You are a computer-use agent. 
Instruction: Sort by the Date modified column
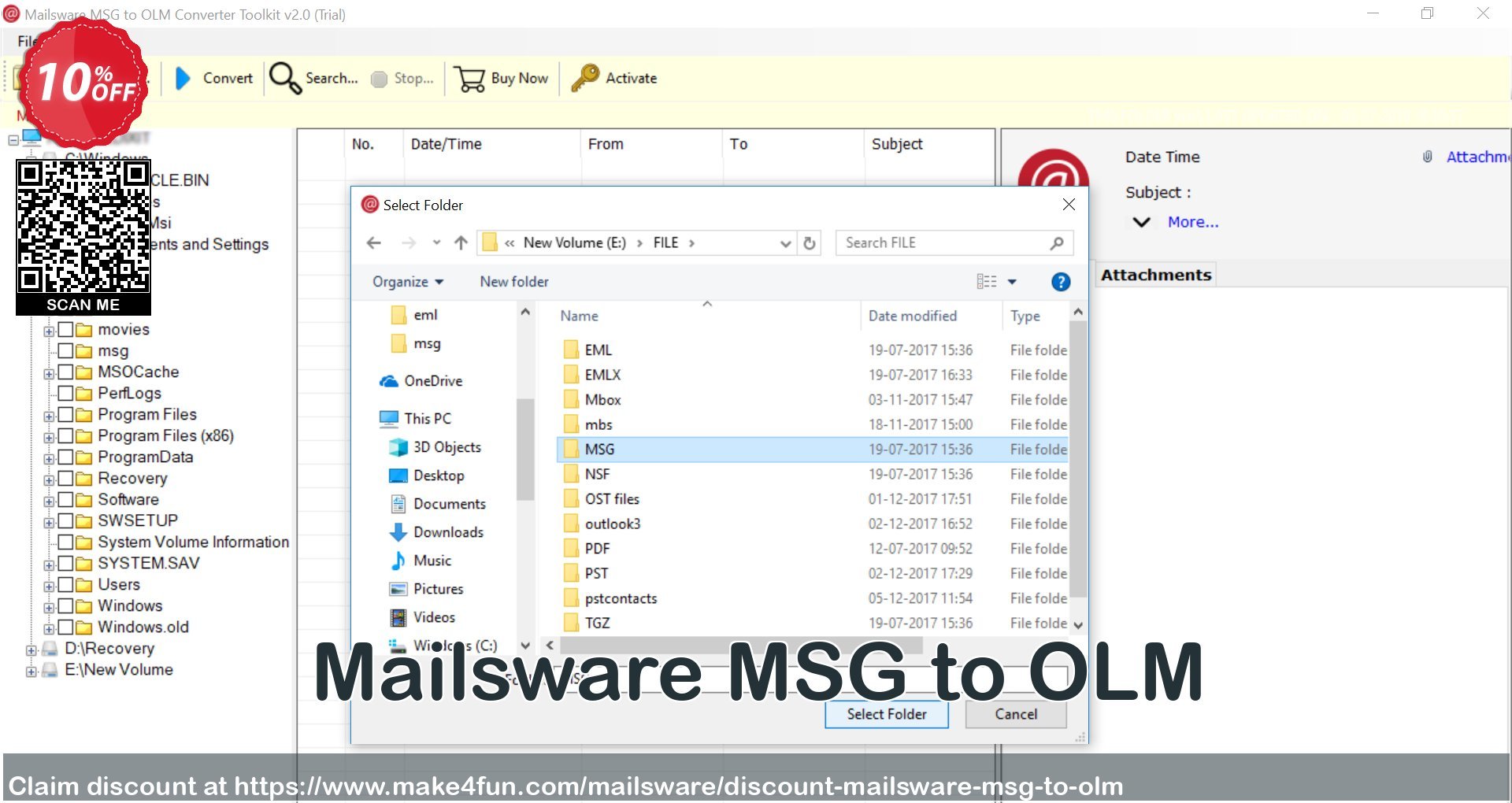pyautogui.click(x=913, y=316)
